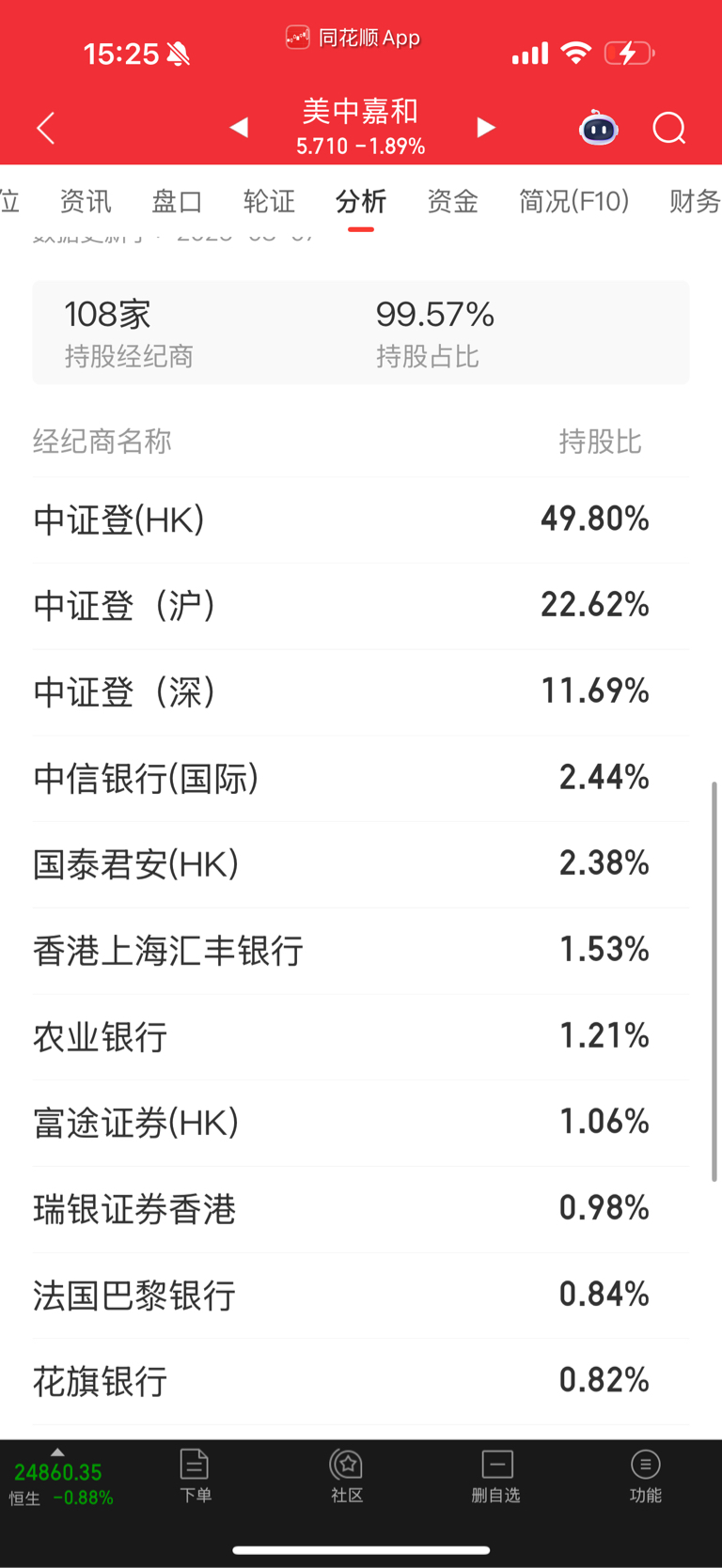
Task: Tap the back arrow icon
Action: tap(45, 128)
